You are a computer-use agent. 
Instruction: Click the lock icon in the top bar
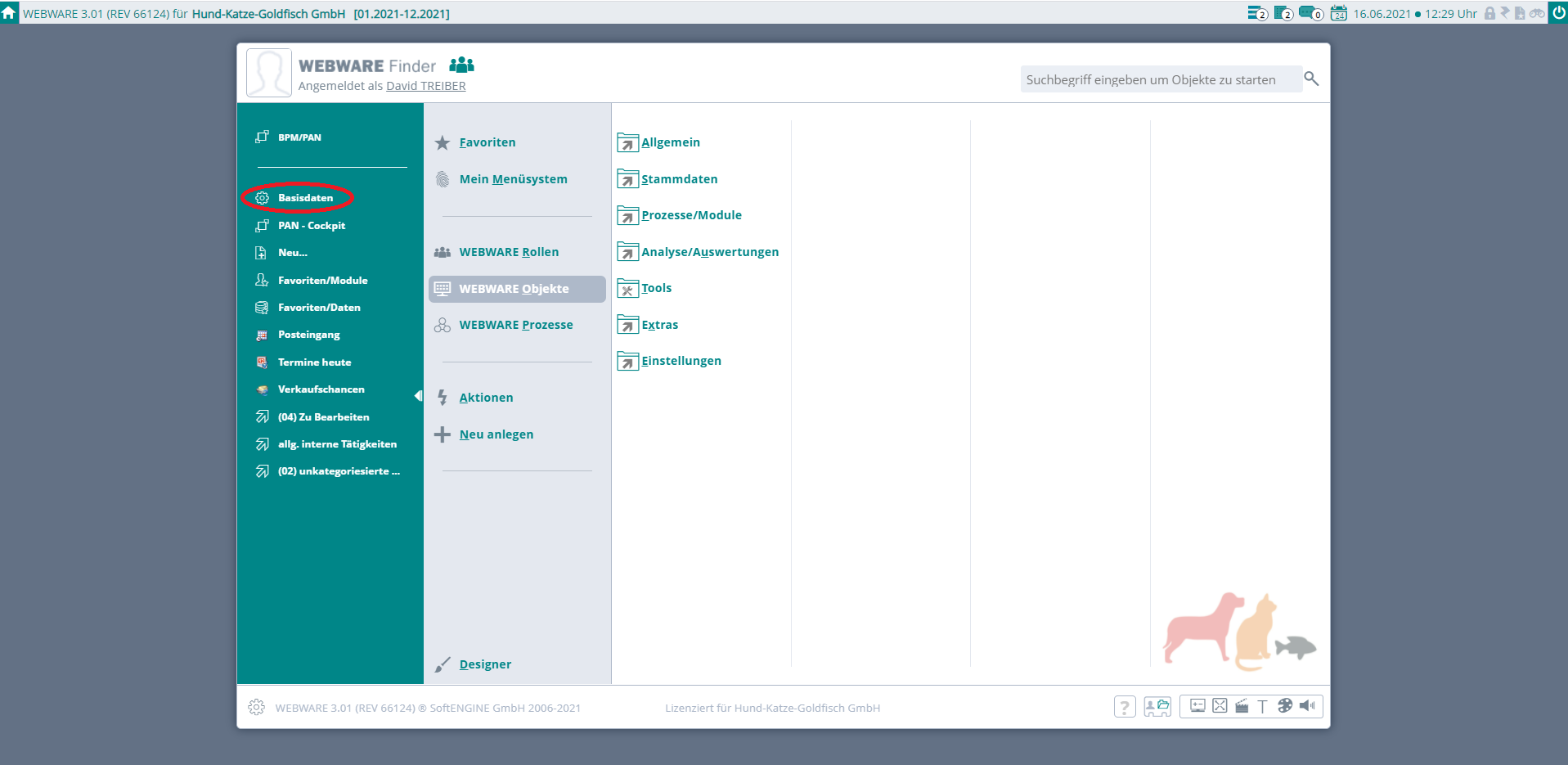point(1489,13)
